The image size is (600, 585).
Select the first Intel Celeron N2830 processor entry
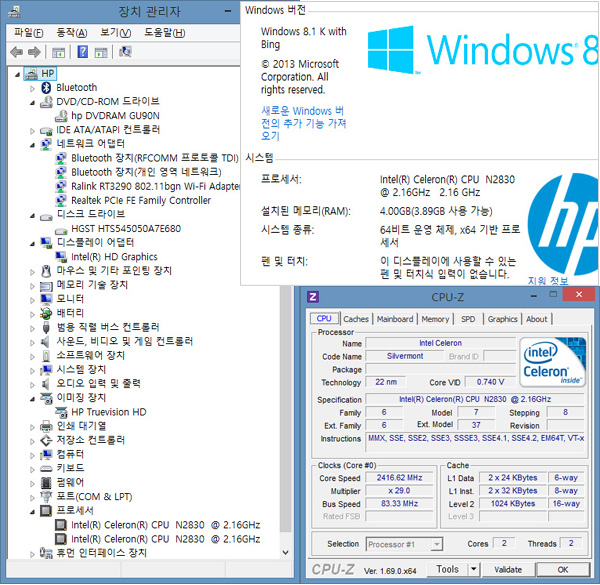165,525
